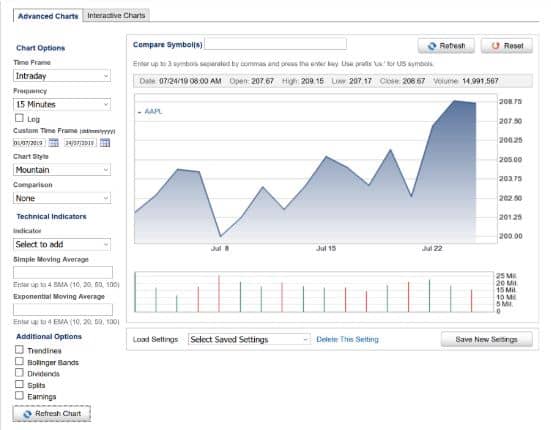Click the 205.00 price axis label

click(511, 159)
